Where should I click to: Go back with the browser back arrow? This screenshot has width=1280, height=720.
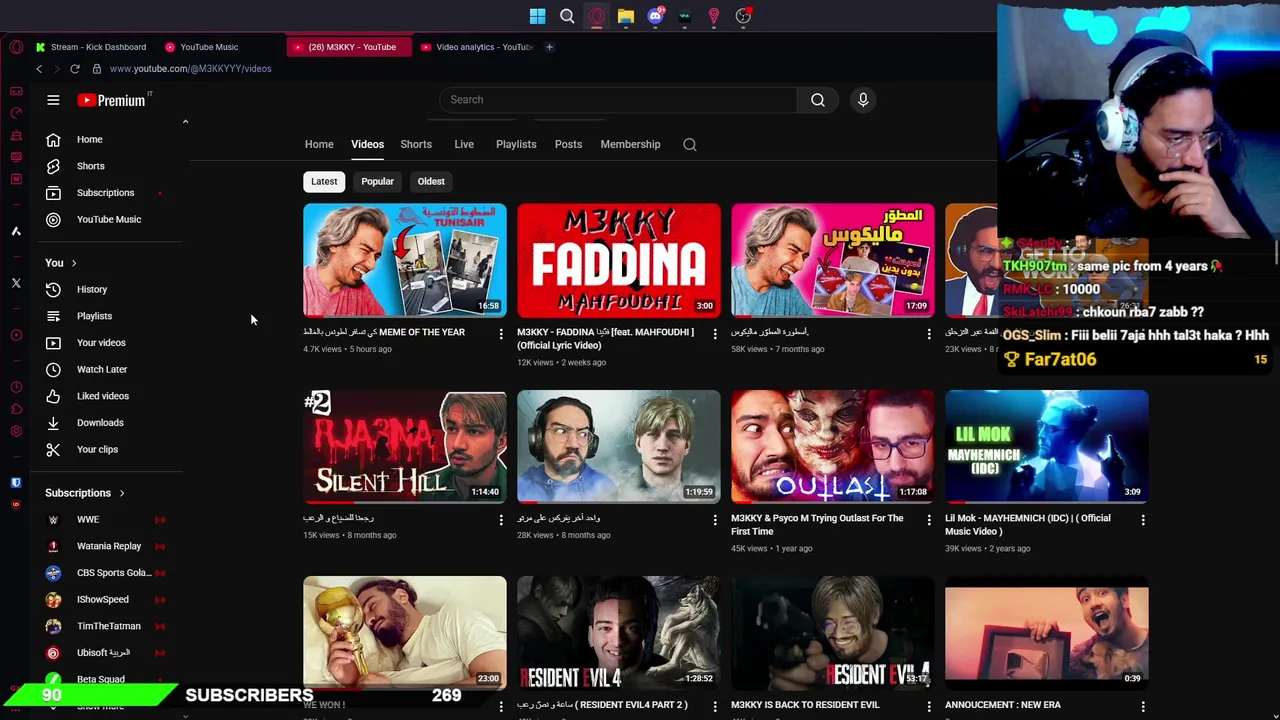39,69
